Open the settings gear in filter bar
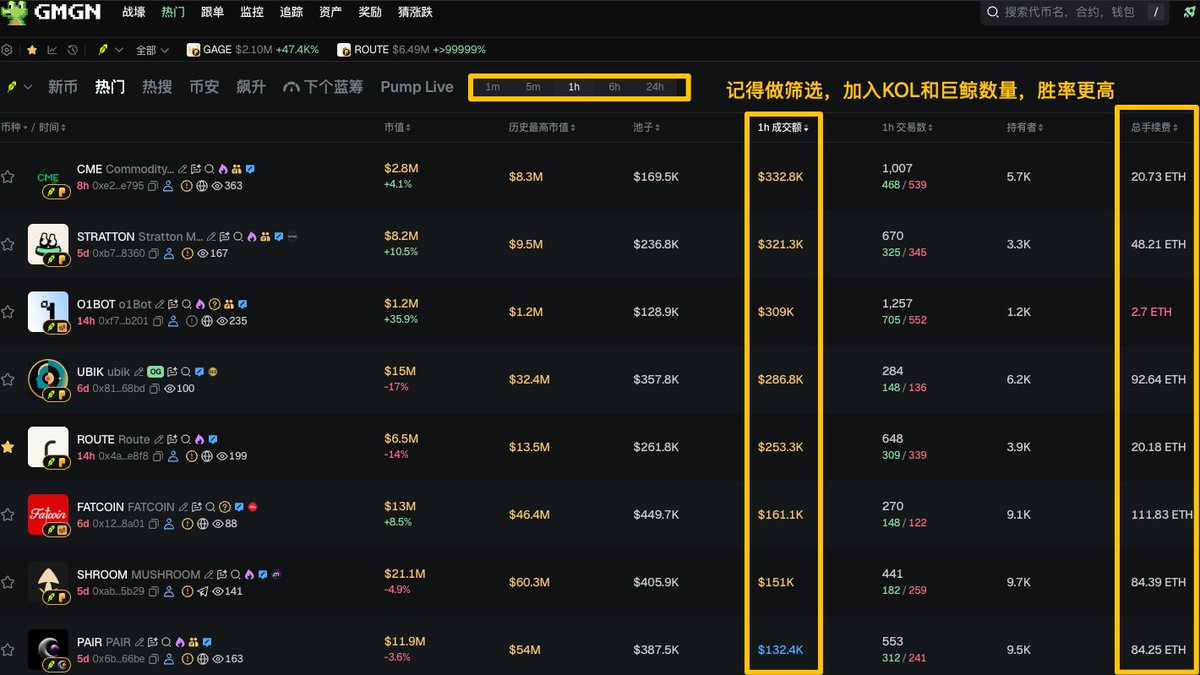 click(x=7, y=49)
